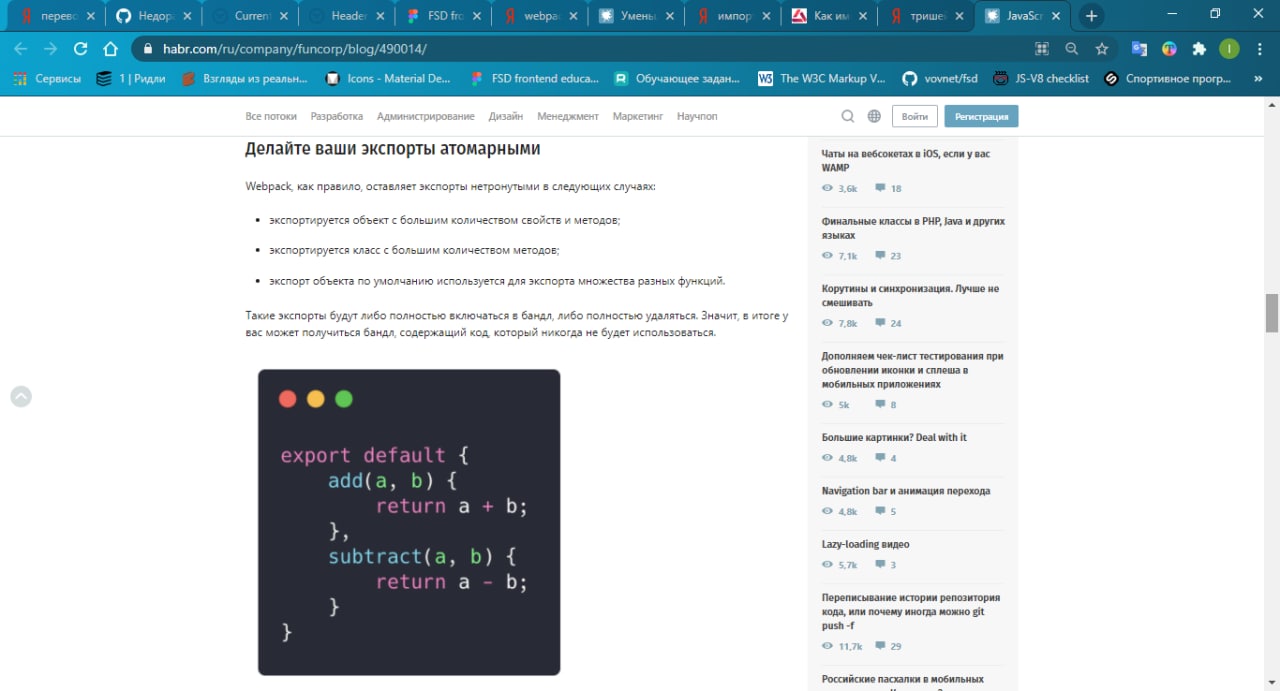1280x691 pixels.
Task: Open the Спортивное прогр... bookmark
Action: point(1168,78)
